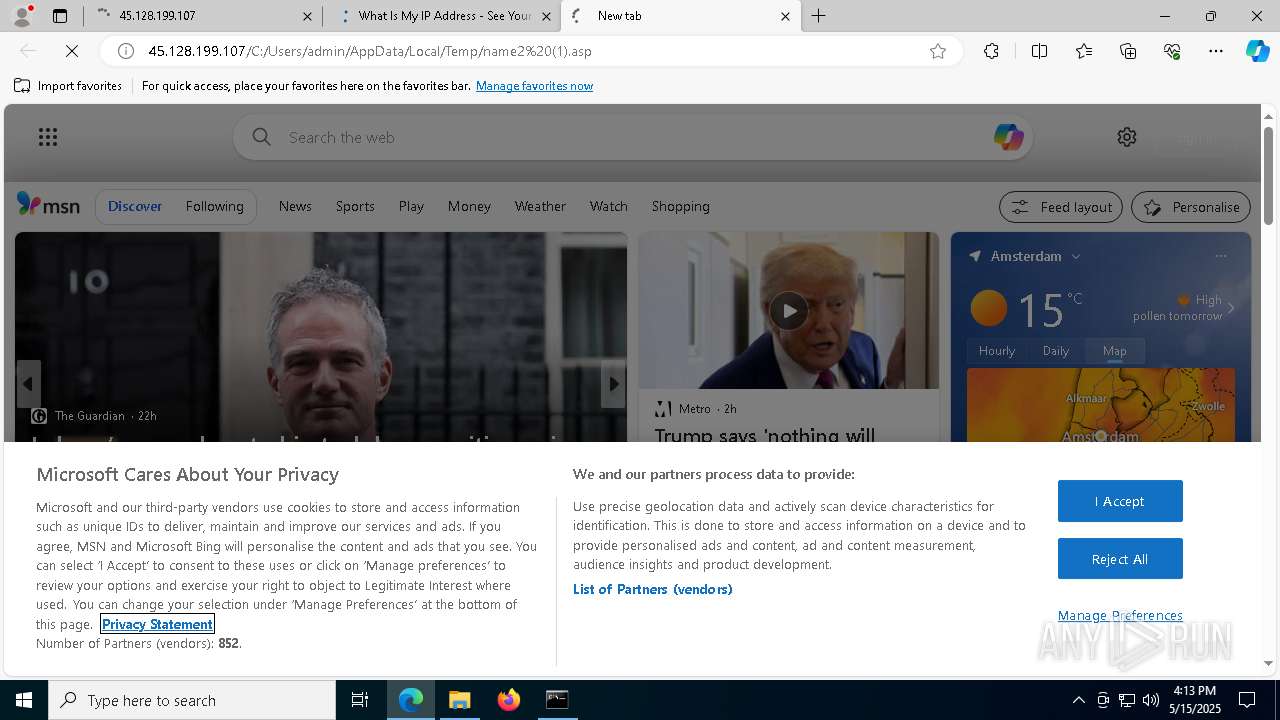Open the Weather section
The image size is (1280, 720).
[540, 206]
